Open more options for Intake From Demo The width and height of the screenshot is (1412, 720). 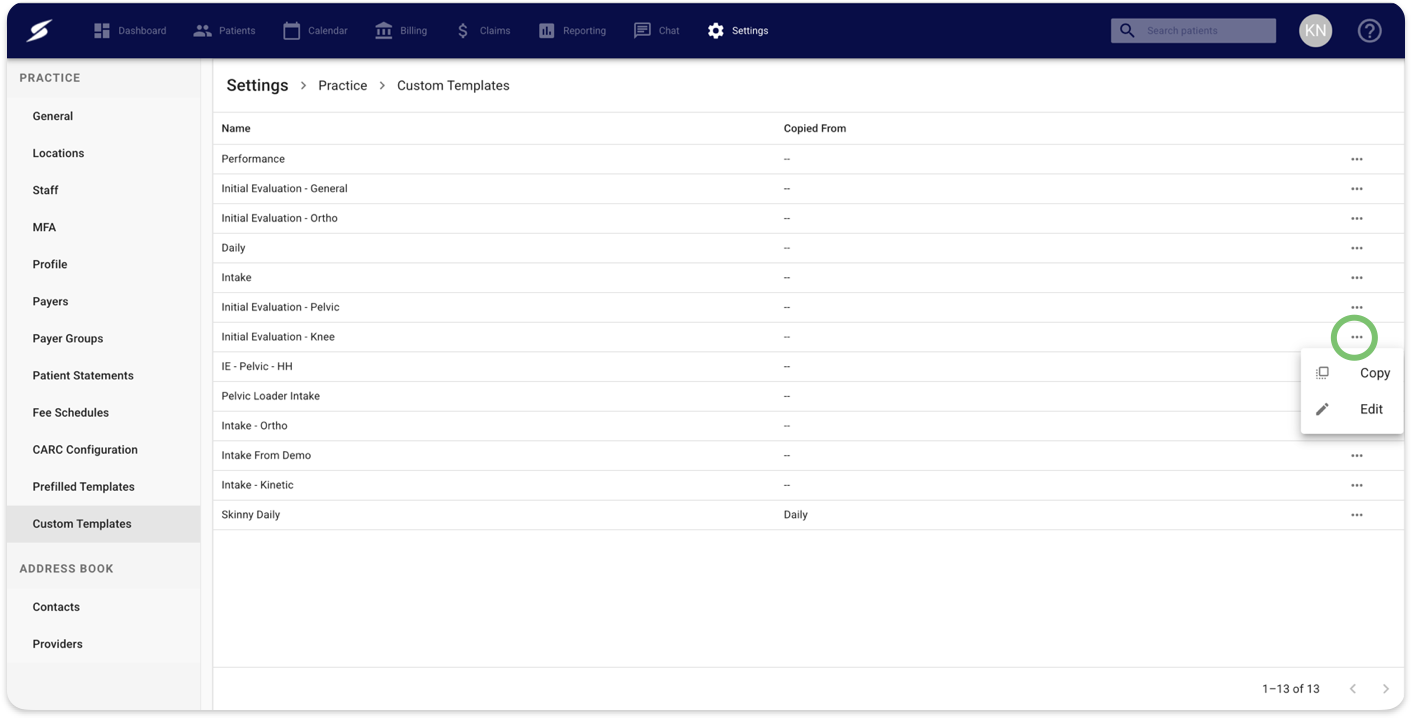click(x=1356, y=456)
